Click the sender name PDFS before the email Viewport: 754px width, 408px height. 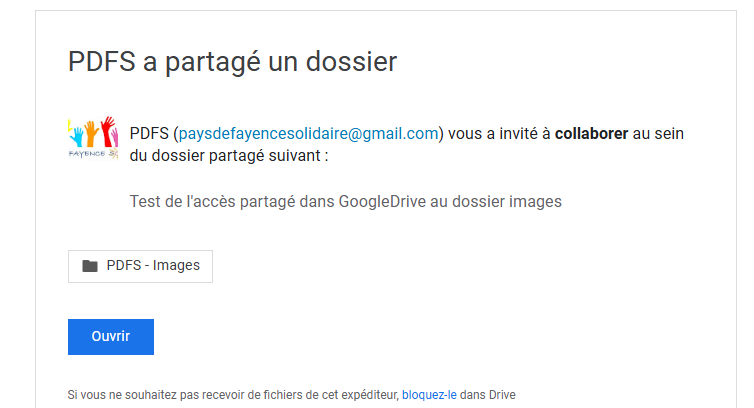pyautogui.click(x=149, y=134)
